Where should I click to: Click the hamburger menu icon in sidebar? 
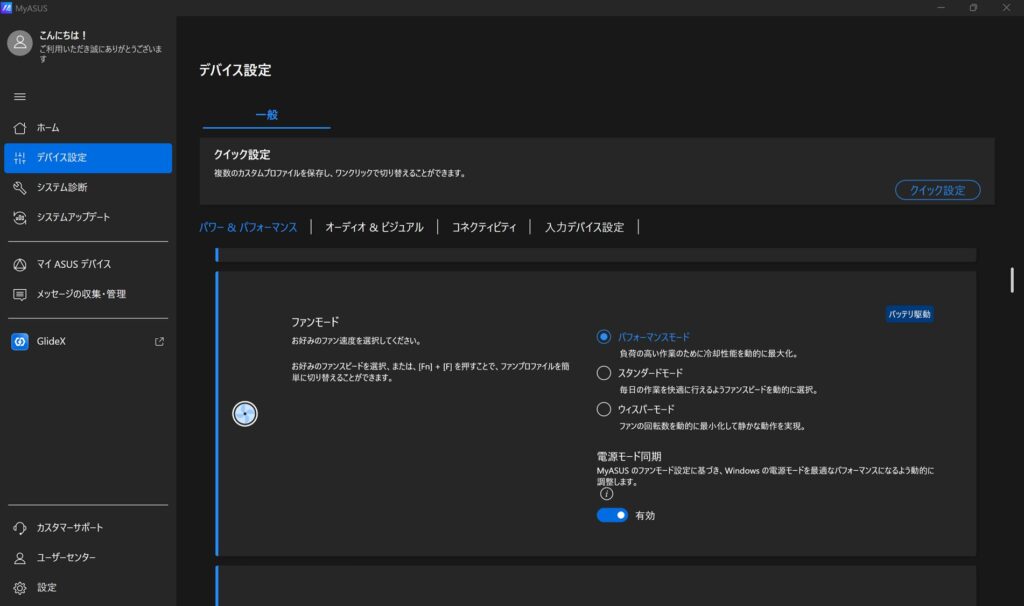pos(20,97)
